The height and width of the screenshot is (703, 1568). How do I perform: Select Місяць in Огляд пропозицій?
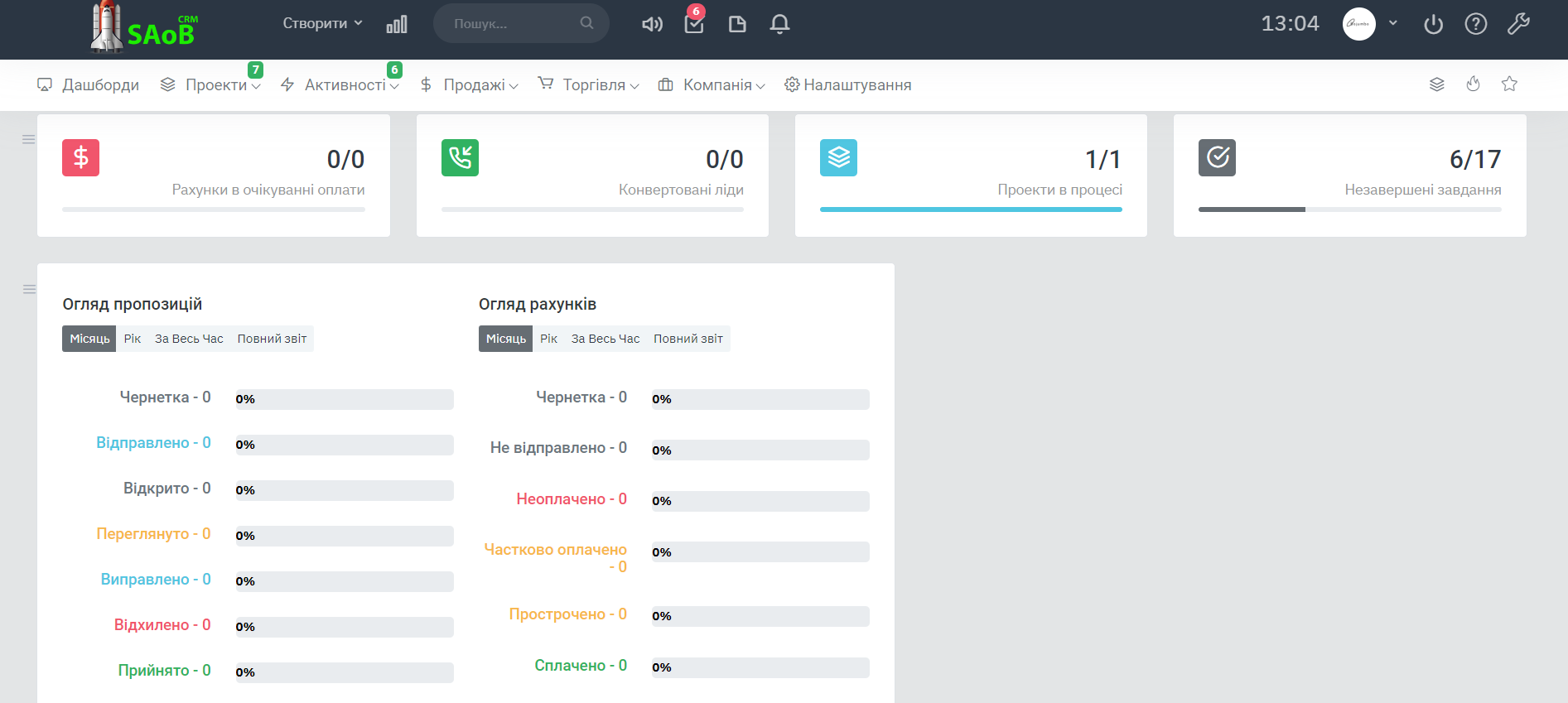(x=89, y=339)
